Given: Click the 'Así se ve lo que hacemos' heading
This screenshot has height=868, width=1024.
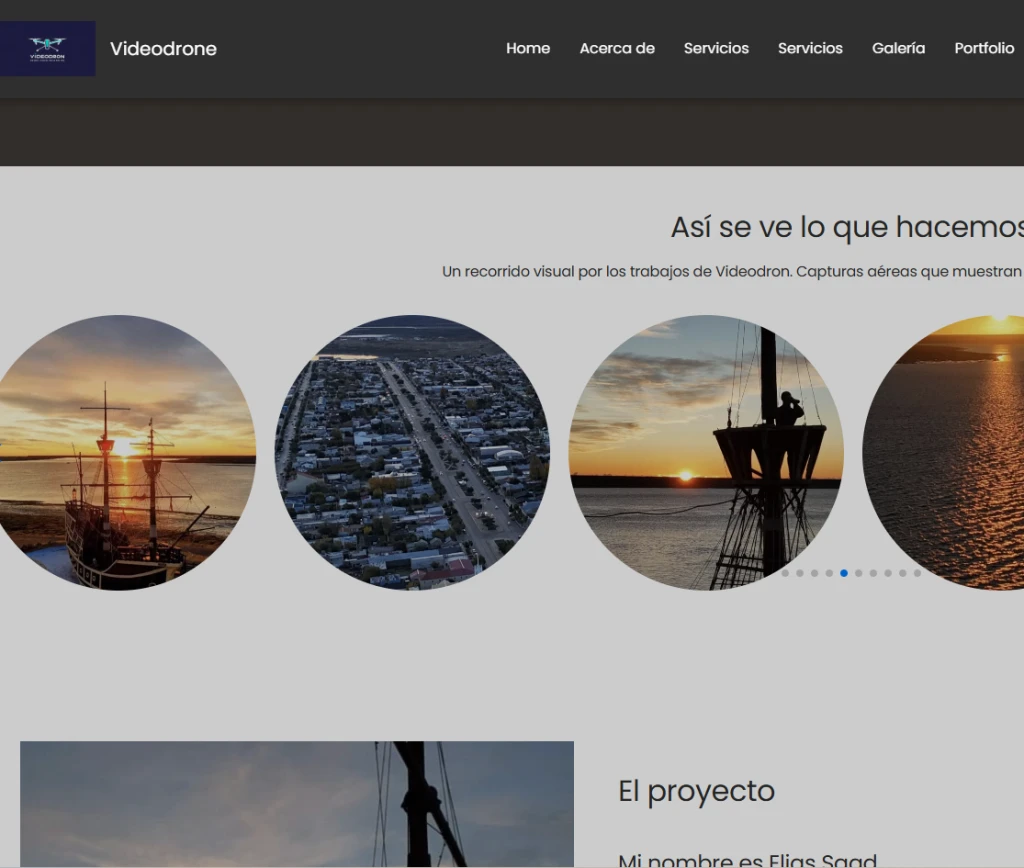Looking at the screenshot, I should pos(847,227).
